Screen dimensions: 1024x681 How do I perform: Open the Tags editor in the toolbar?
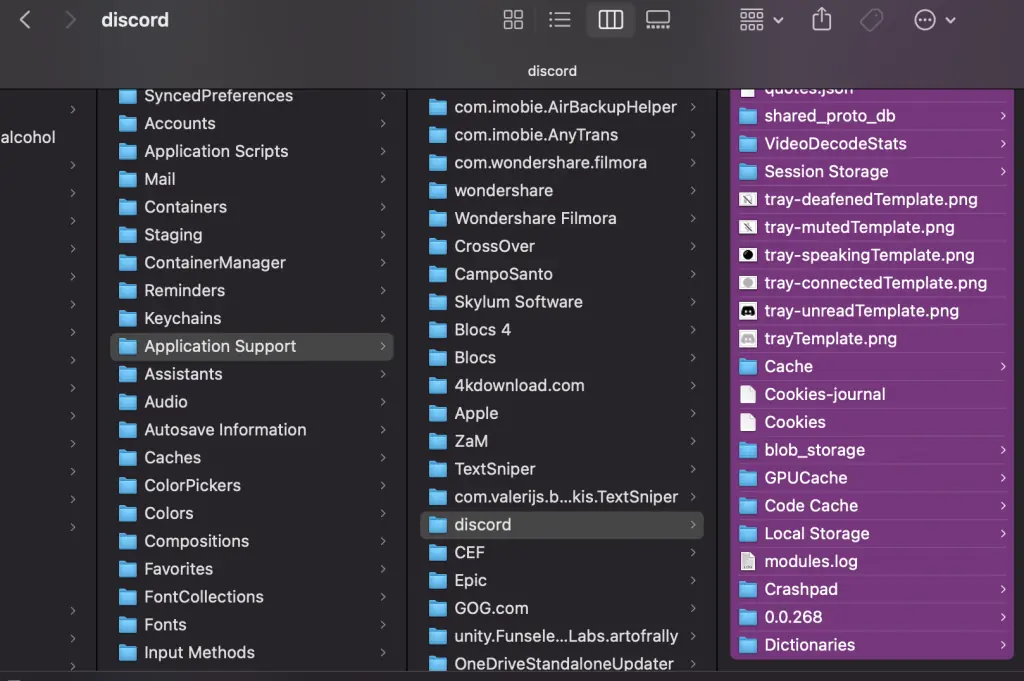coord(871,19)
